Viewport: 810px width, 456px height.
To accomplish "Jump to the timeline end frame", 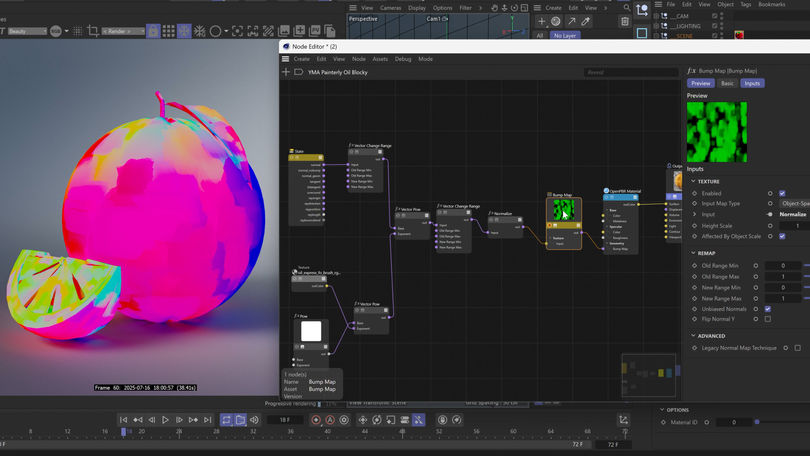I will (207, 420).
